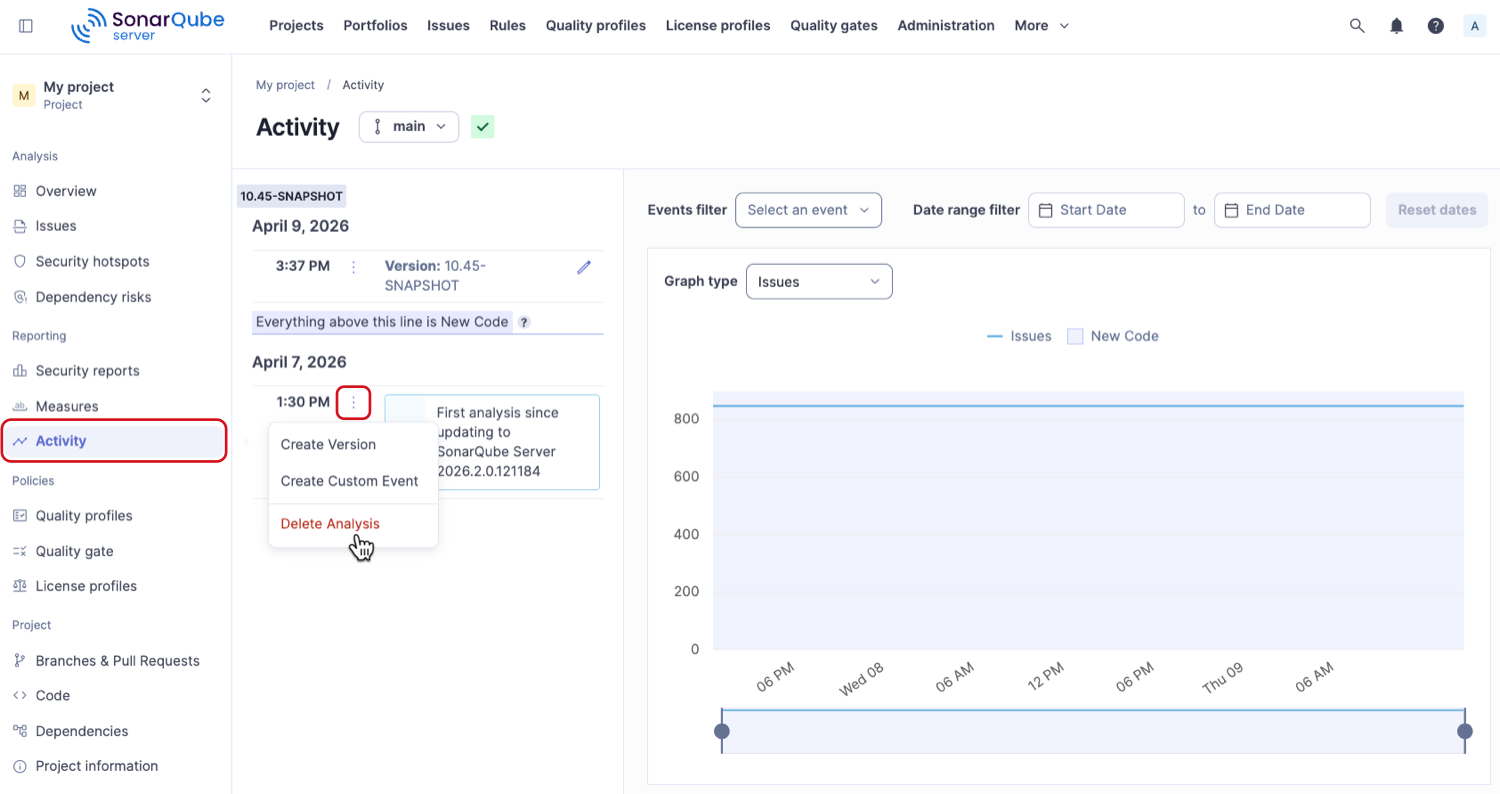Click the 10.45-SNAPSHOT version badge
The height and width of the screenshot is (794, 1500).
tap(291, 196)
